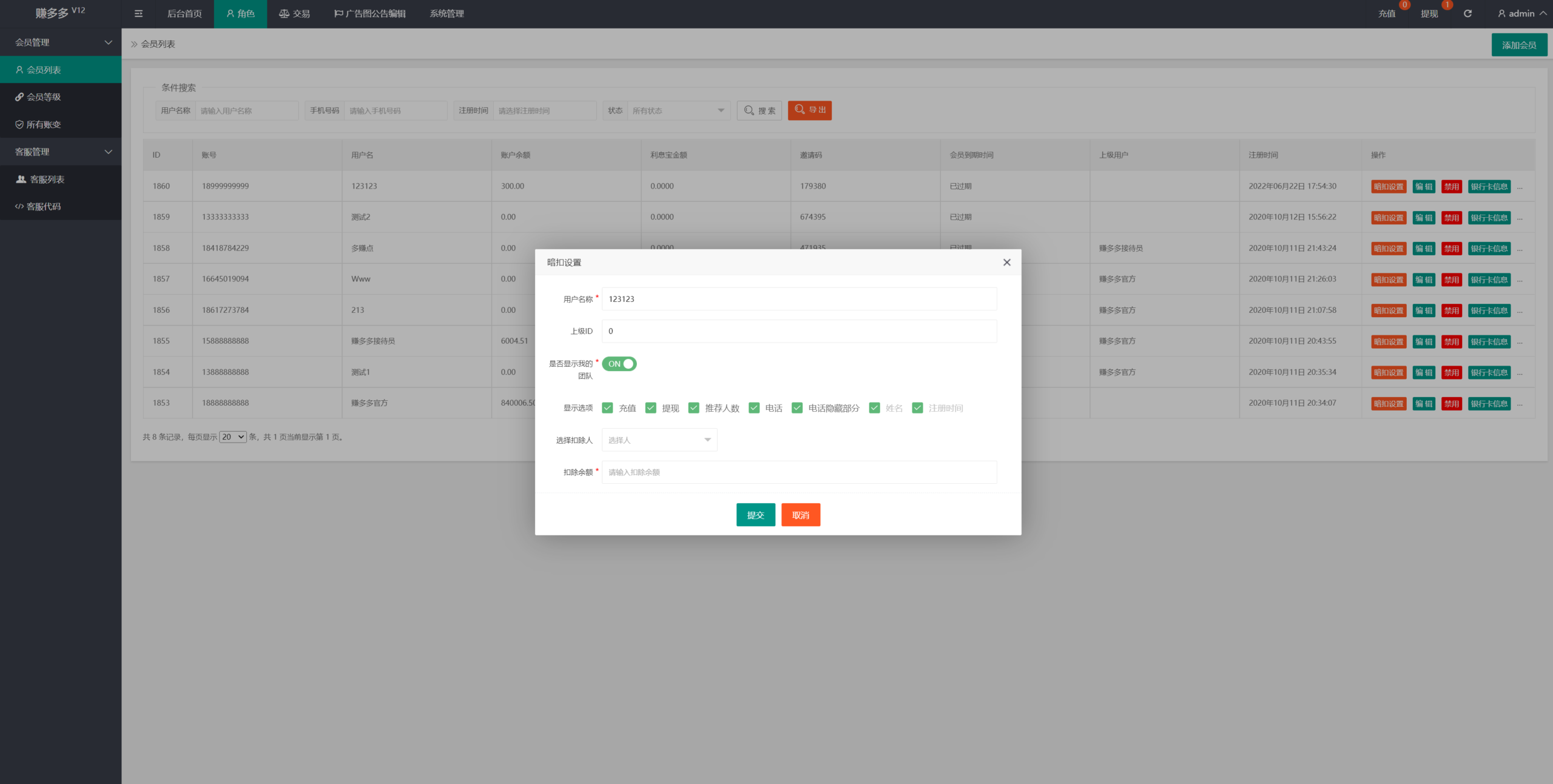
Task: Open the per-page 20 records dropdown
Action: pos(233,437)
